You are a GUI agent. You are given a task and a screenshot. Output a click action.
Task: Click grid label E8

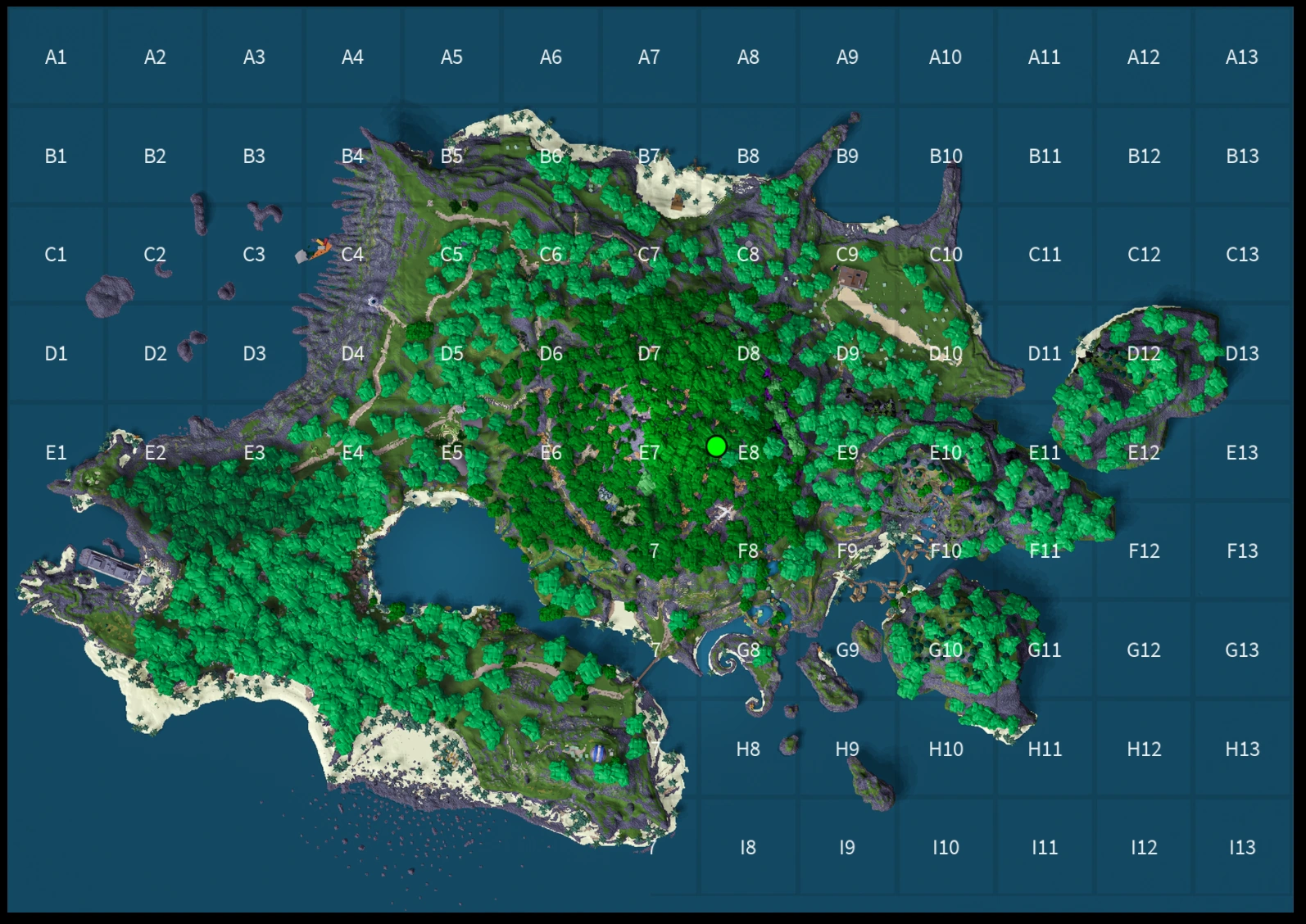(x=748, y=453)
